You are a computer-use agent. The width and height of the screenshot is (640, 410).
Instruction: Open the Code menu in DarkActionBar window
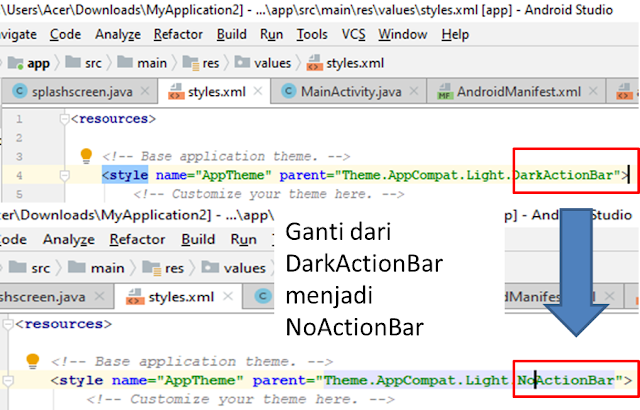click(x=65, y=35)
